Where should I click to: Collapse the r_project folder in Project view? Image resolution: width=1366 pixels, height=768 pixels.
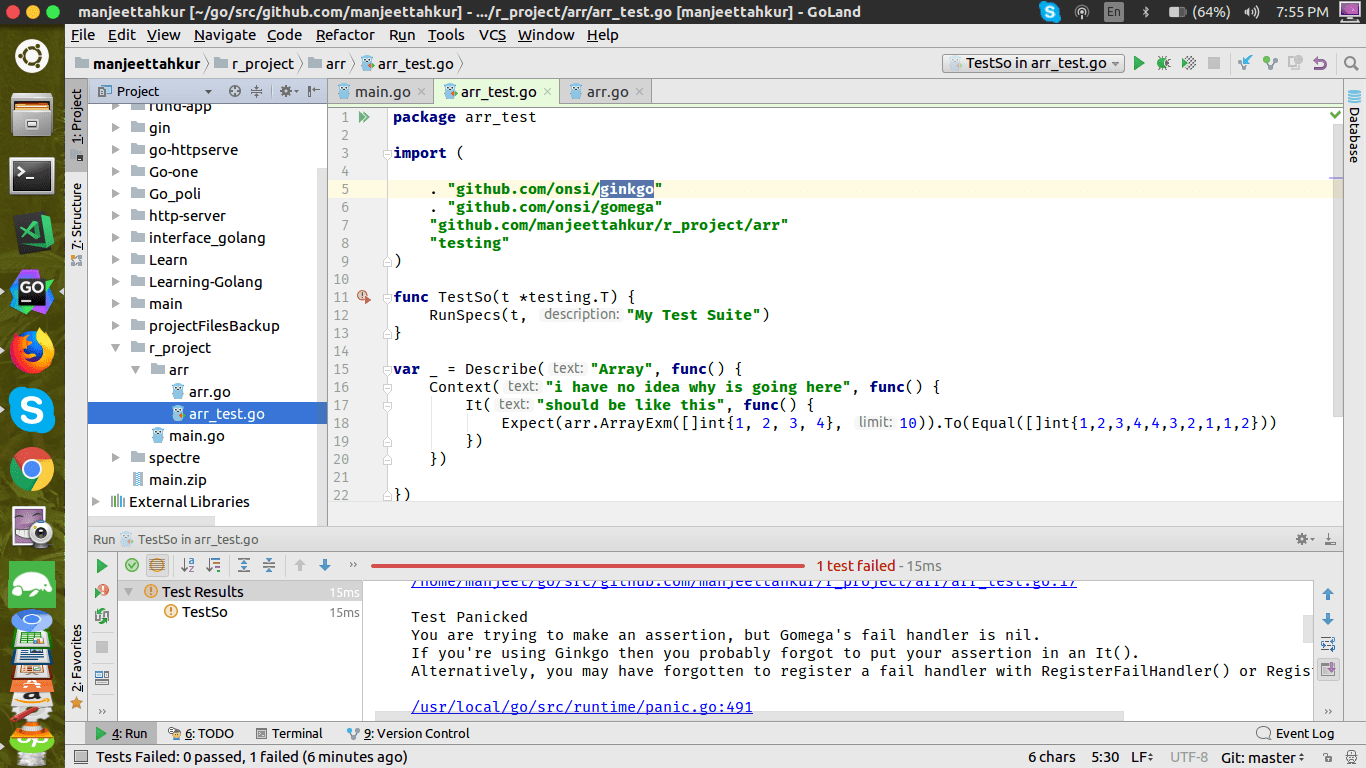click(117, 347)
